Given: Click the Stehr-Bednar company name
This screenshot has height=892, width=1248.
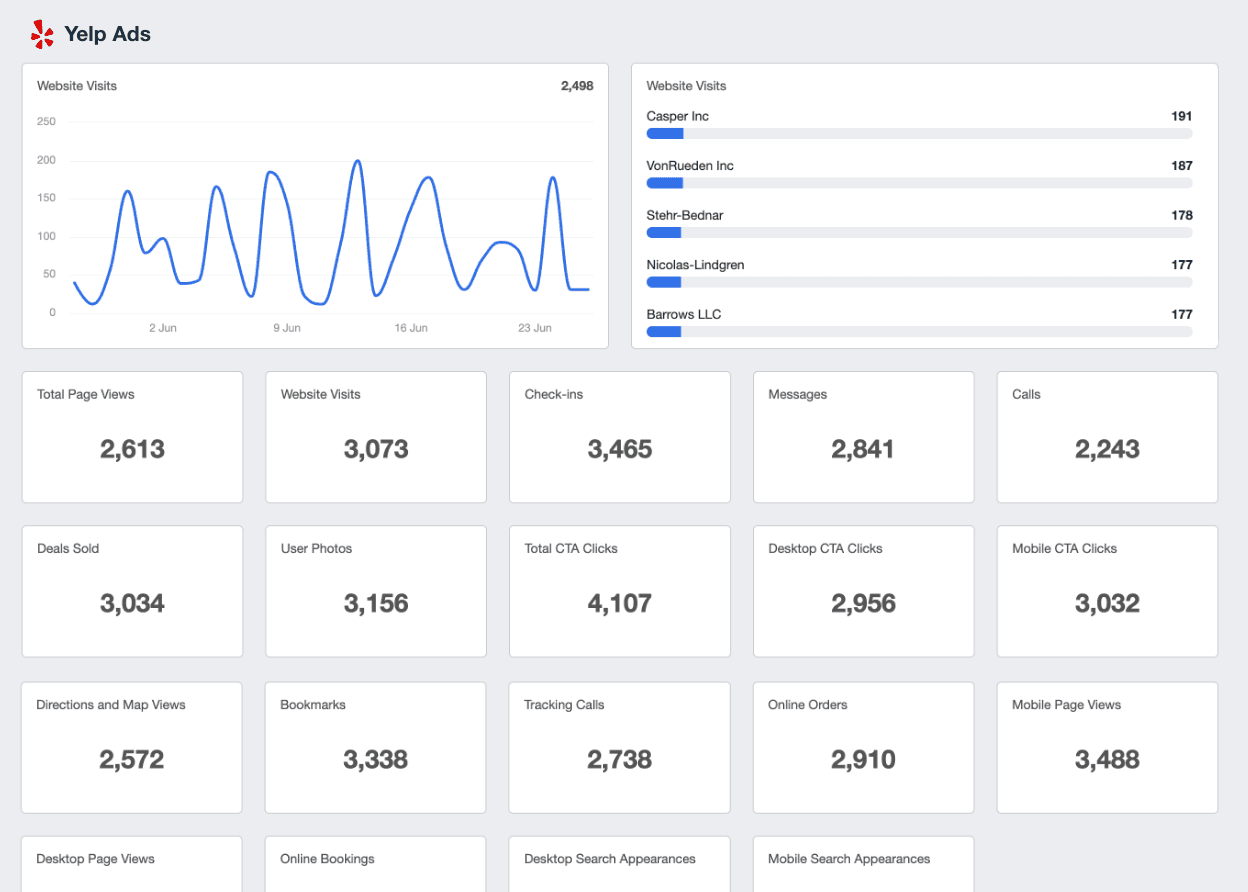Looking at the screenshot, I should coord(684,215).
